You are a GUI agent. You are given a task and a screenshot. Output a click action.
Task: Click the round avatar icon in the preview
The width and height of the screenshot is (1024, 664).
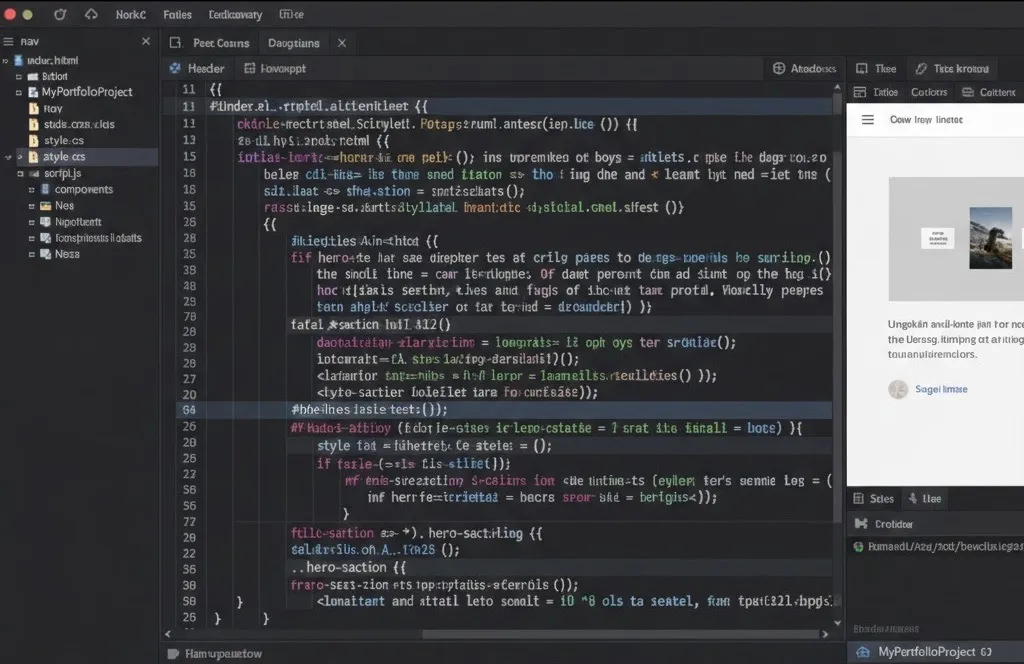pyautogui.click(x=898, y=389)
